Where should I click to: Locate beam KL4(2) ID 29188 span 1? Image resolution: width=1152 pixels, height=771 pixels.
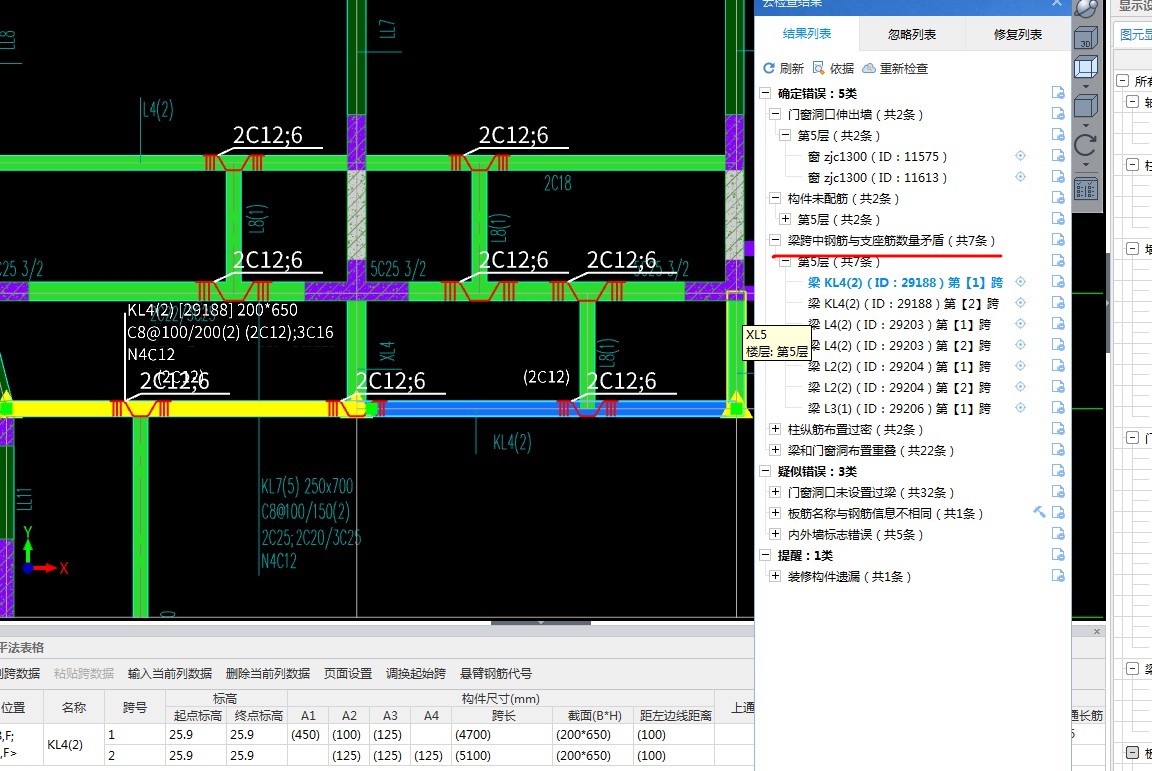click(1020, 282)
